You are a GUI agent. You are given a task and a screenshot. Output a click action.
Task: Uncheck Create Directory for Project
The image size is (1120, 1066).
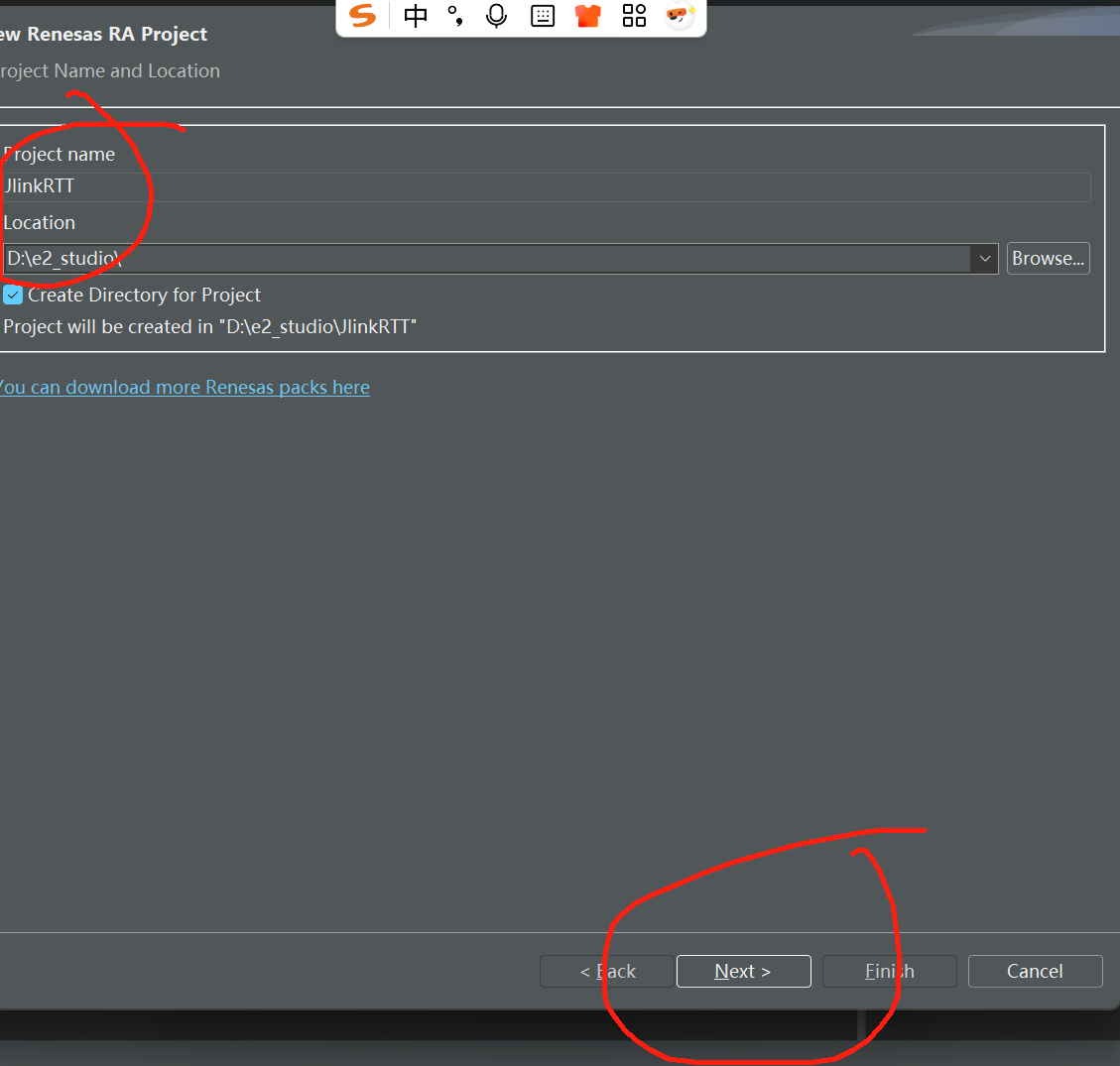pyautogui.click(x=13, y=295)
